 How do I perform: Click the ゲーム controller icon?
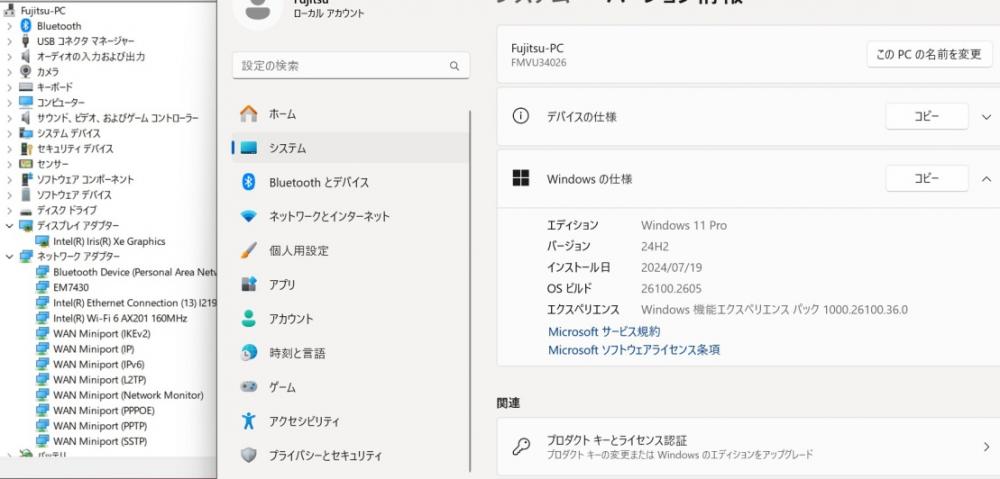coord(249,387)
